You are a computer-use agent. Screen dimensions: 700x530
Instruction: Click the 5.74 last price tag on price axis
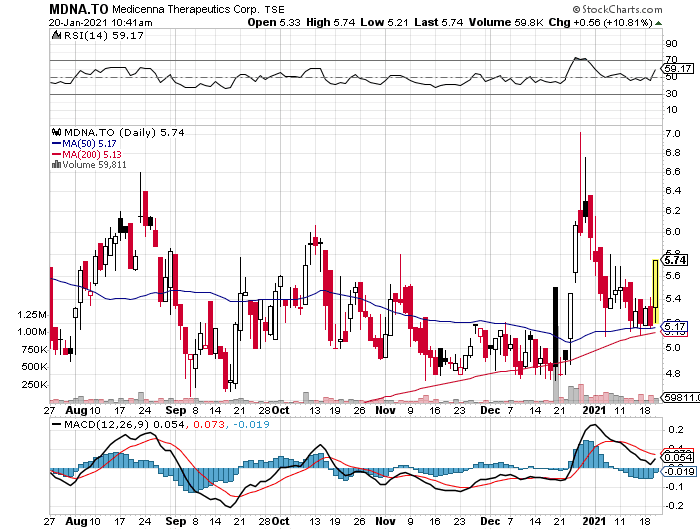pyautogui.click(x=675, y=260)
